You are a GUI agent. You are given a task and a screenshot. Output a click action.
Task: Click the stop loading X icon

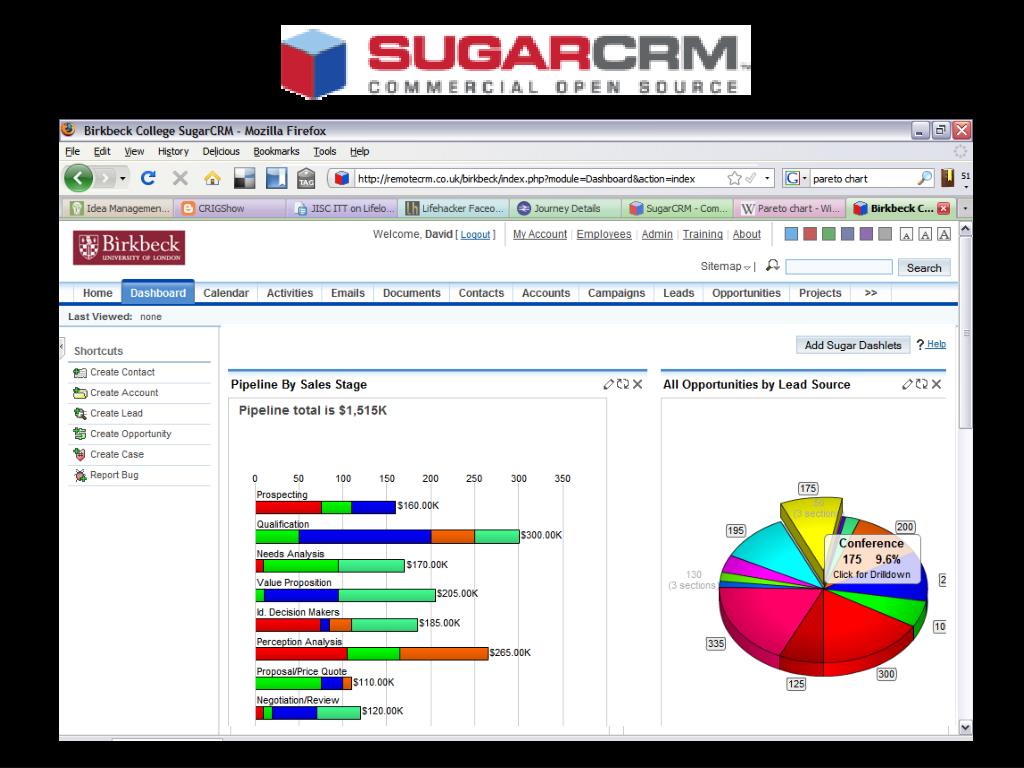pyautogui.click(x=180, y=178)
